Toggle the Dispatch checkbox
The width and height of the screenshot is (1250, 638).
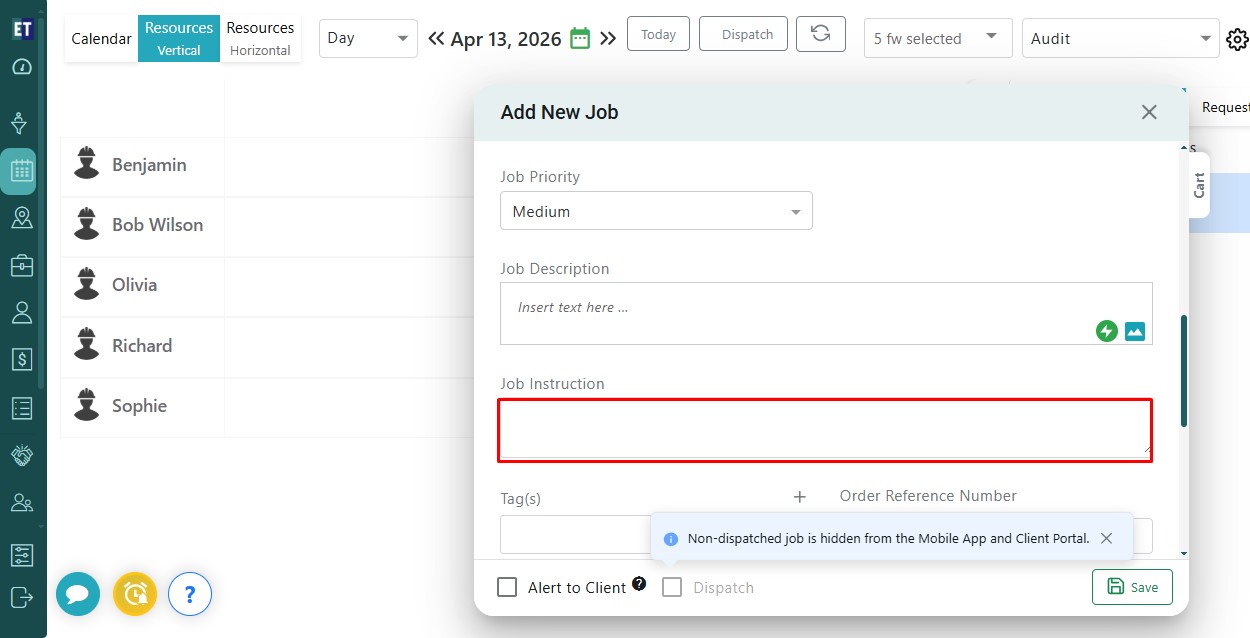672,587
